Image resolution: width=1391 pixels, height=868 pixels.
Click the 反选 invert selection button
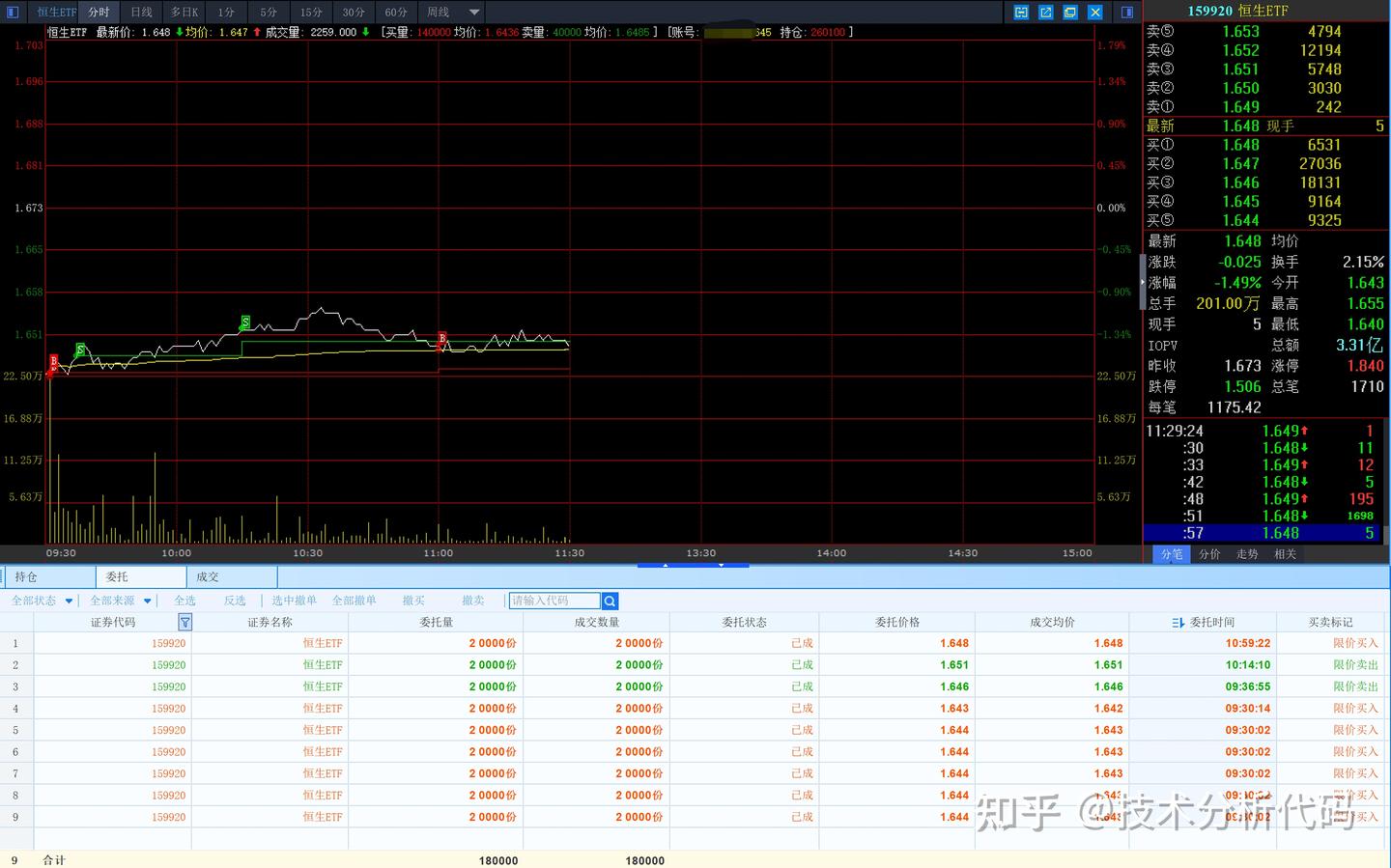[x=235, y=601]
